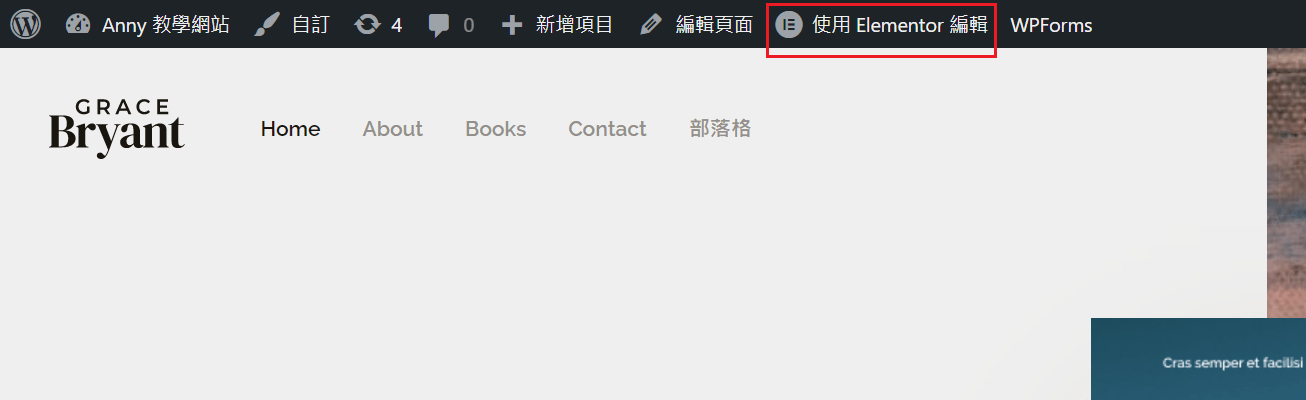Screen dimensions: 1306x400
Task: Visit the 部落格 blog page
Action: click(x=720, y=128)
